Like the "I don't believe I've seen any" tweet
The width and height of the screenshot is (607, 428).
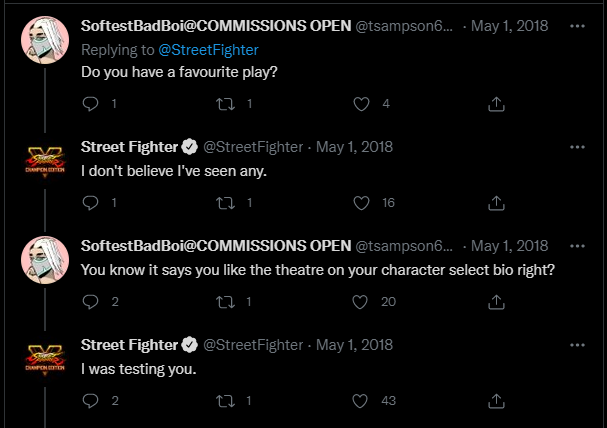coord(363,202)
